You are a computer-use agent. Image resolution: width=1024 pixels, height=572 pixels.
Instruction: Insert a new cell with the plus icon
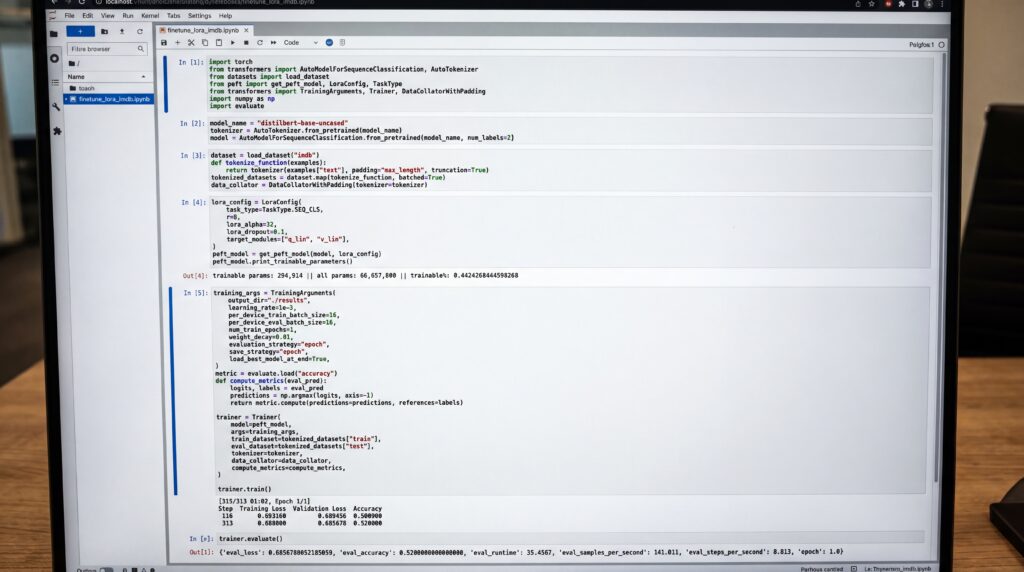[178, 42]
